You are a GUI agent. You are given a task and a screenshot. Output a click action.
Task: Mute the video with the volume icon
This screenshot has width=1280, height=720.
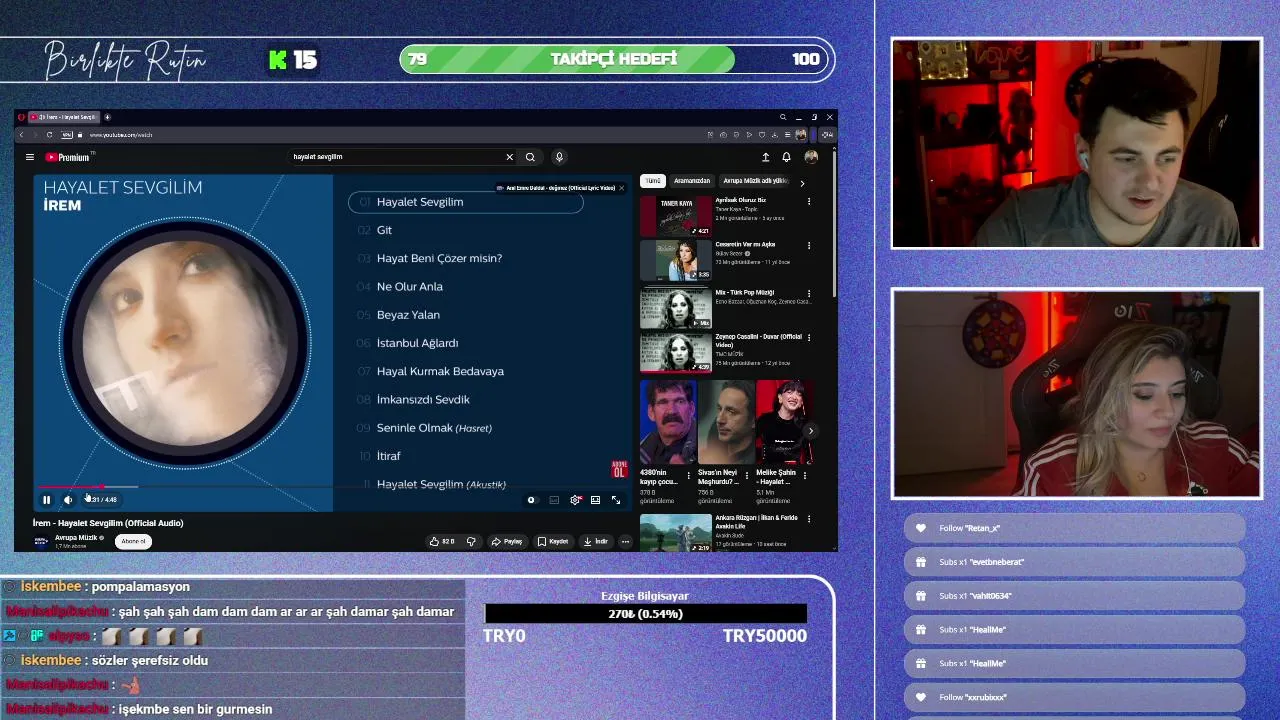pos(68,500)
